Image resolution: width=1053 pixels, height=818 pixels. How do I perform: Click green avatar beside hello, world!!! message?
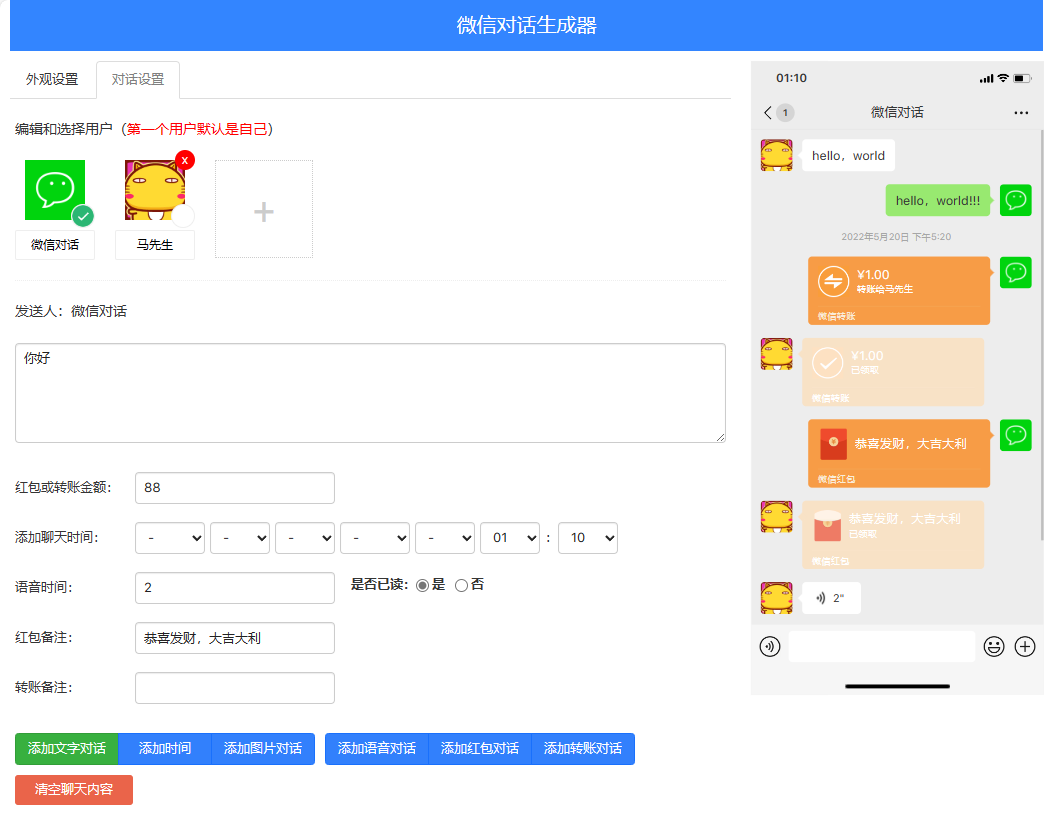1015,200
